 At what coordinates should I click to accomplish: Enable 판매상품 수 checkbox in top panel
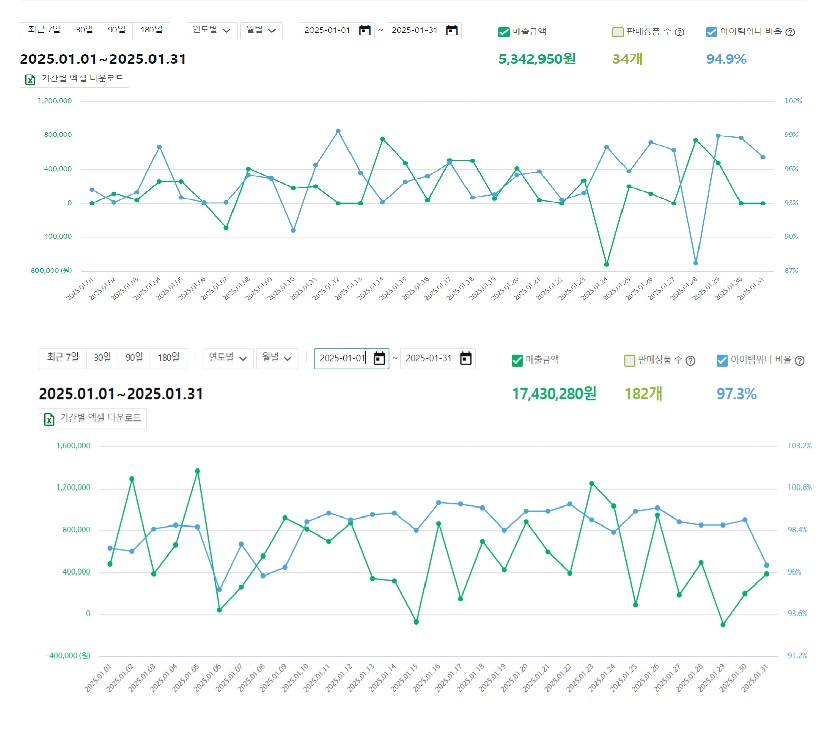(618, 32)
